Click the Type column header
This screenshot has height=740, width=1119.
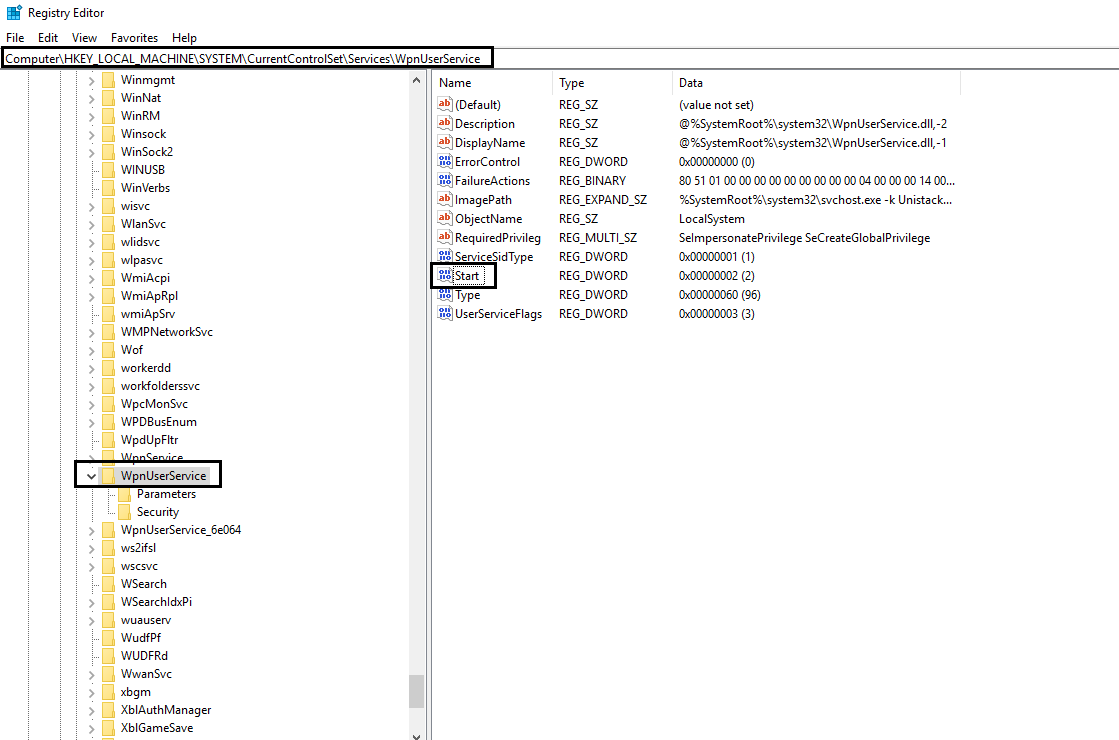(612, 83)
